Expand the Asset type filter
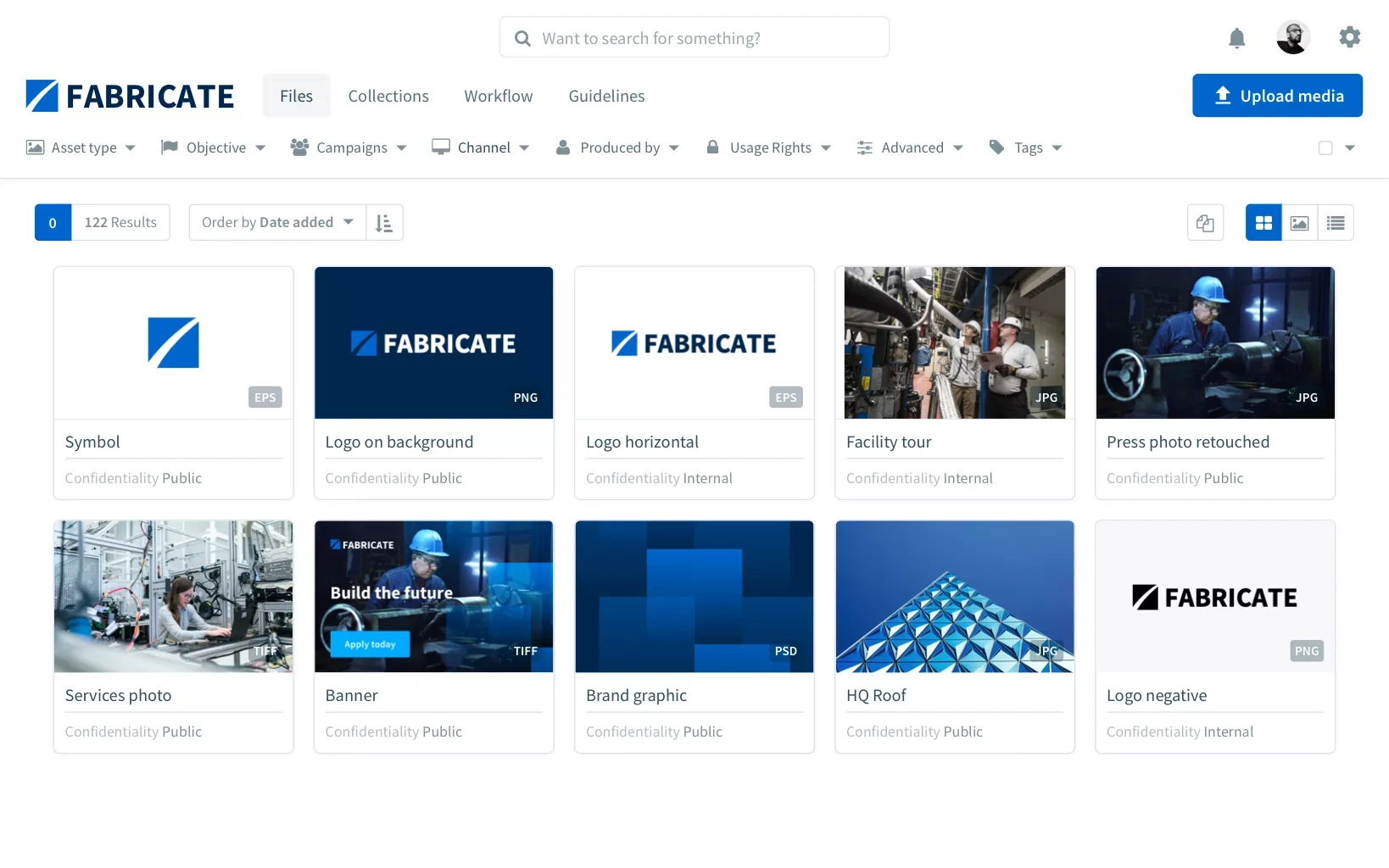Screen dimensions: 1389x868 pyautogui.click(x=81, y=147)
